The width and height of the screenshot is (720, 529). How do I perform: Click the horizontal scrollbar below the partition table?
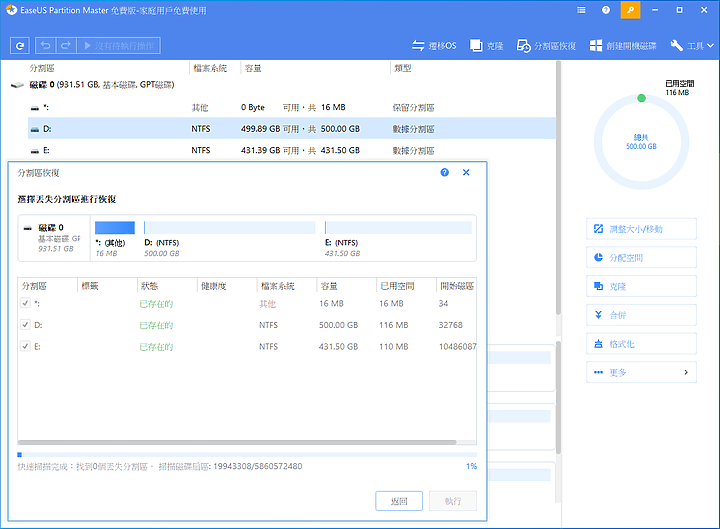pos(237,443)
